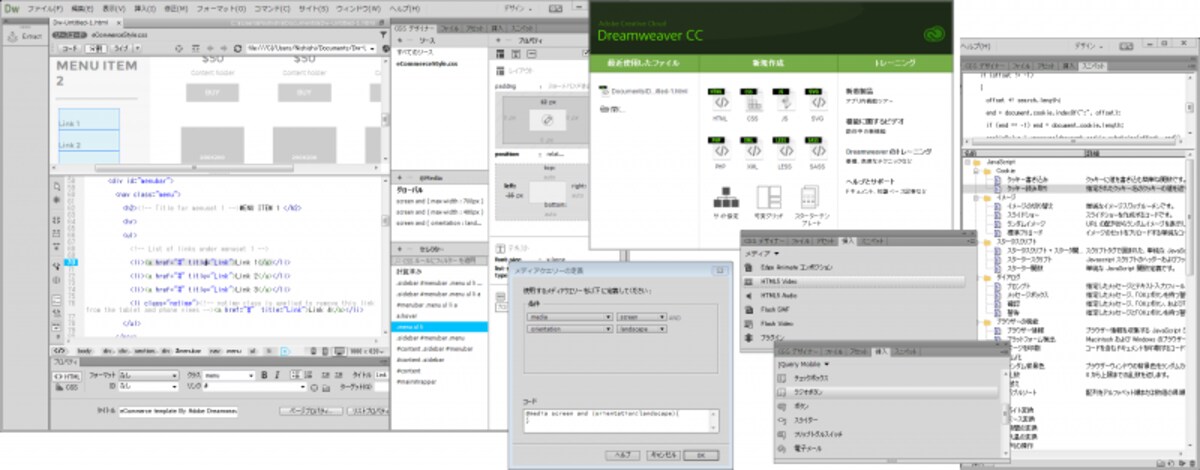Switch to Code view button

[68, 46]
